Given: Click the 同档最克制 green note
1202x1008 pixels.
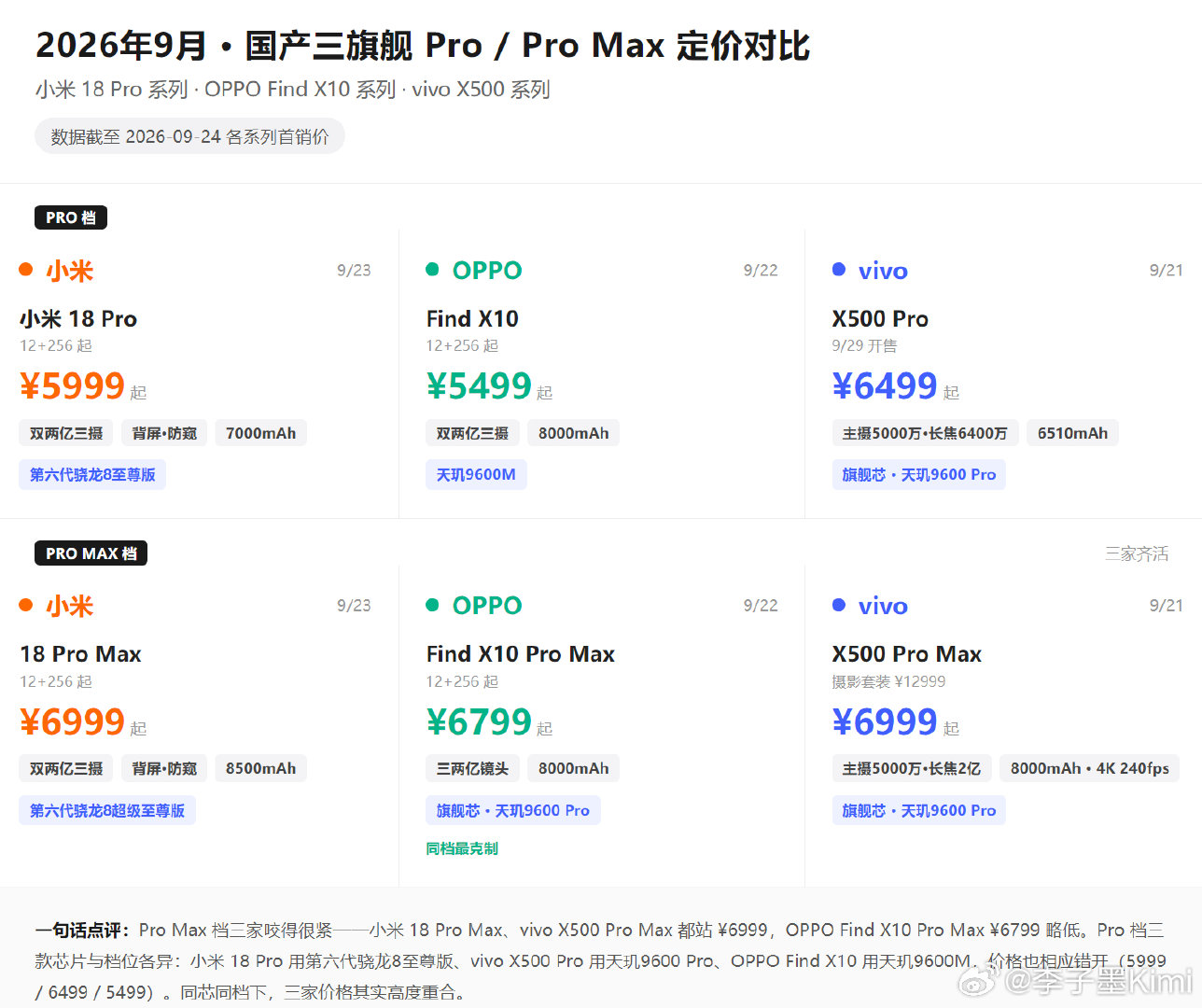Looking at the screenshot, I should pos(462,848).
